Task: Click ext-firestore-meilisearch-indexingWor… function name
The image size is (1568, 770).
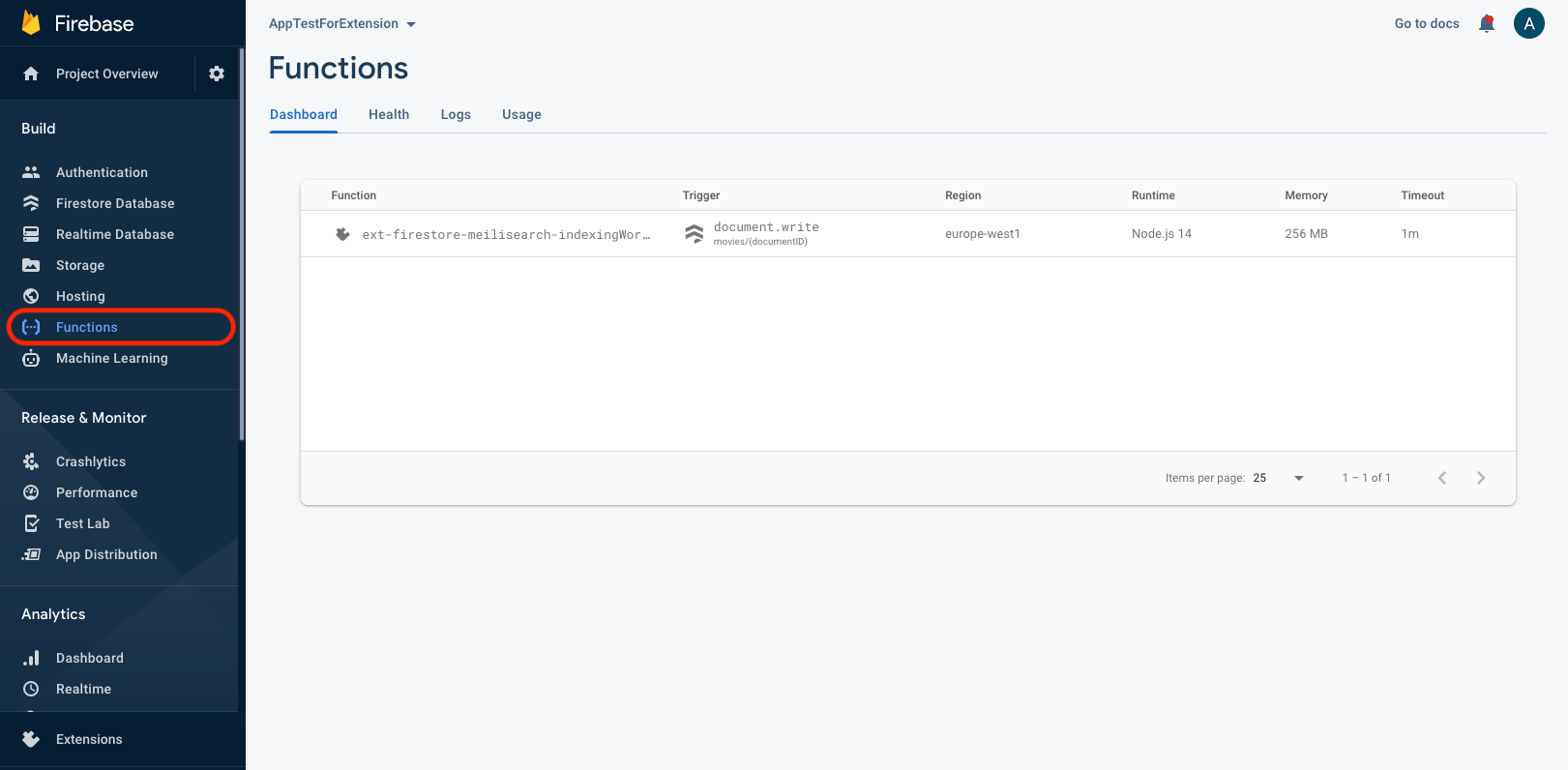Action: tap(506, 234)
